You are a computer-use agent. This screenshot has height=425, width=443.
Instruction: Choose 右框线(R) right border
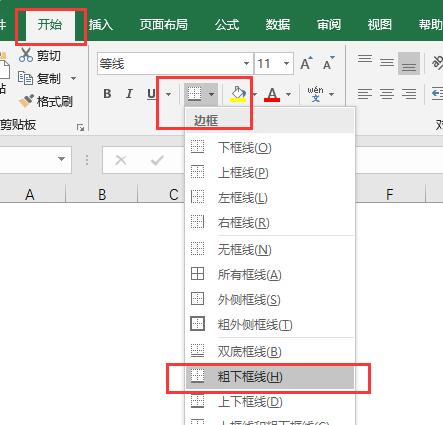270,222
